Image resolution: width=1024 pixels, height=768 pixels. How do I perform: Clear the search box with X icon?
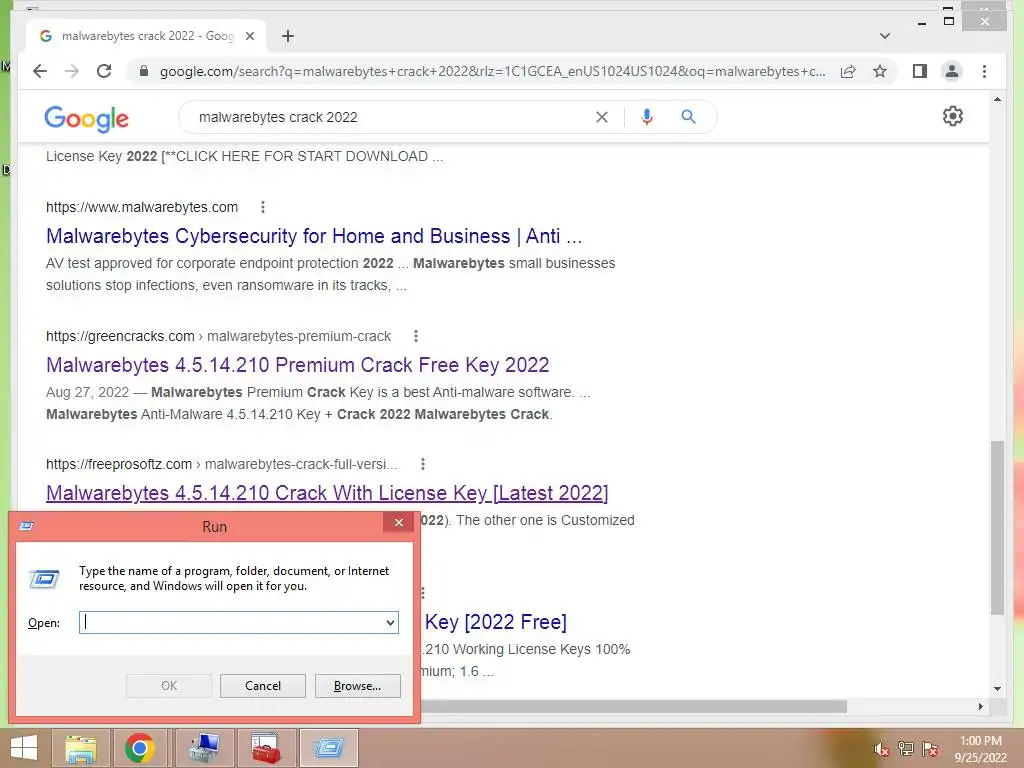(x=601, y=117)
